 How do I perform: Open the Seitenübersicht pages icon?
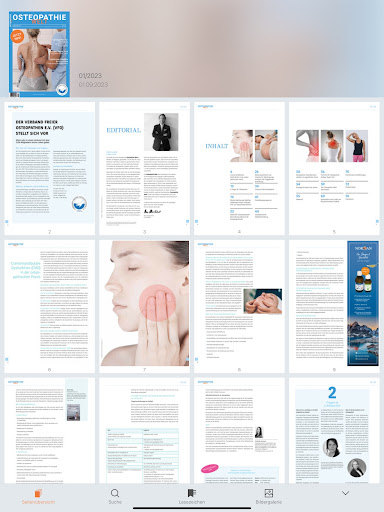click(x=38, y=493)
